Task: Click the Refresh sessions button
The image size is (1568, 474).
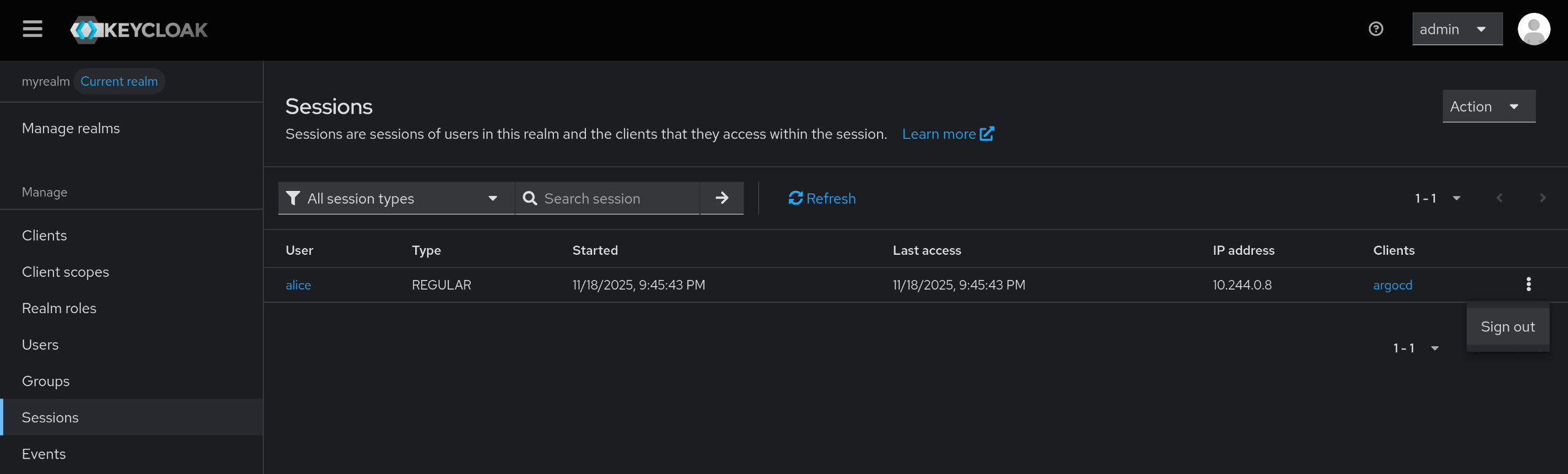Action: (x=822, y=198)
